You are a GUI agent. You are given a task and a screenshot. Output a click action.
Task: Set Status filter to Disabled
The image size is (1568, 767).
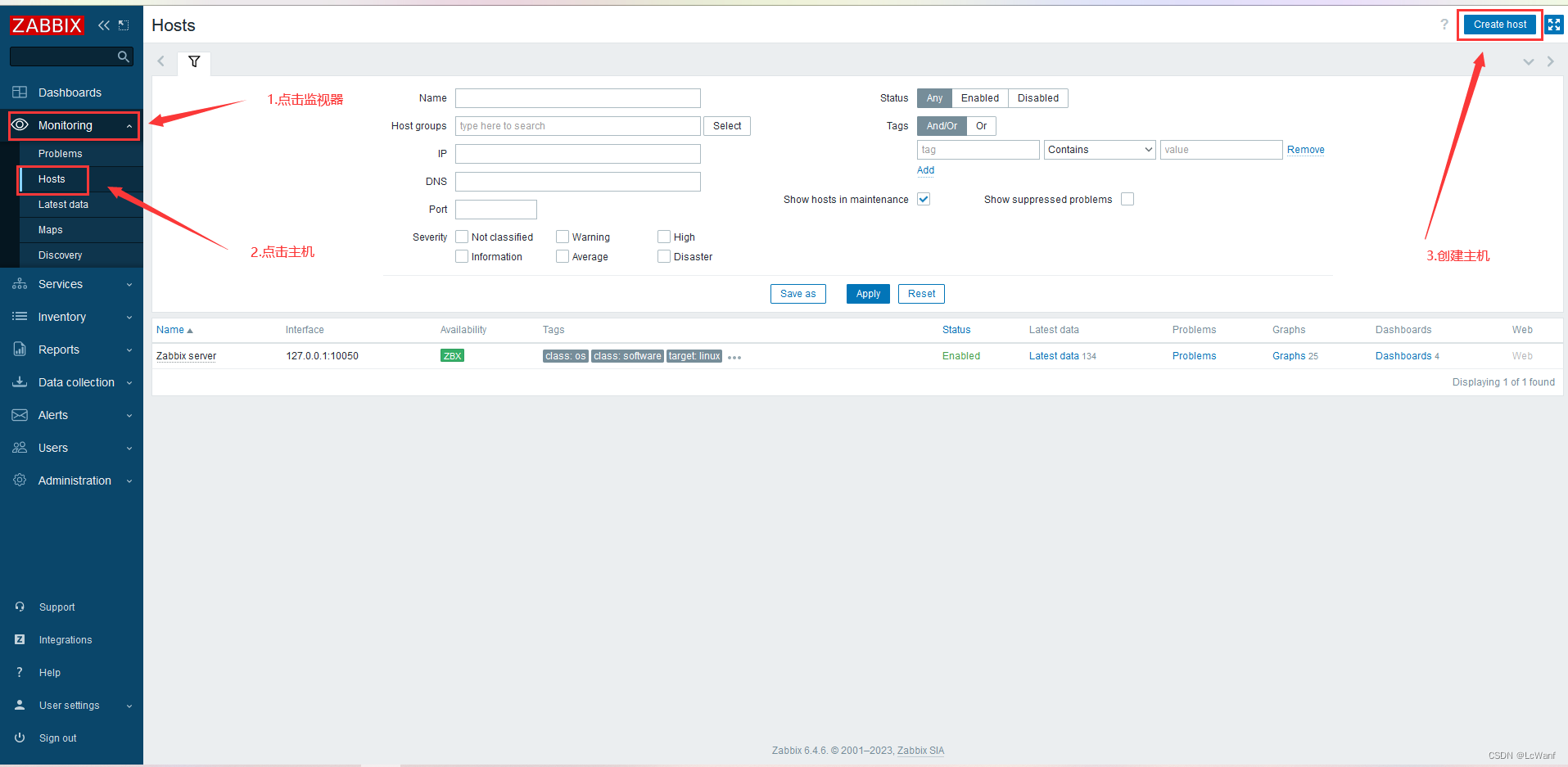tap(1038, 98)
